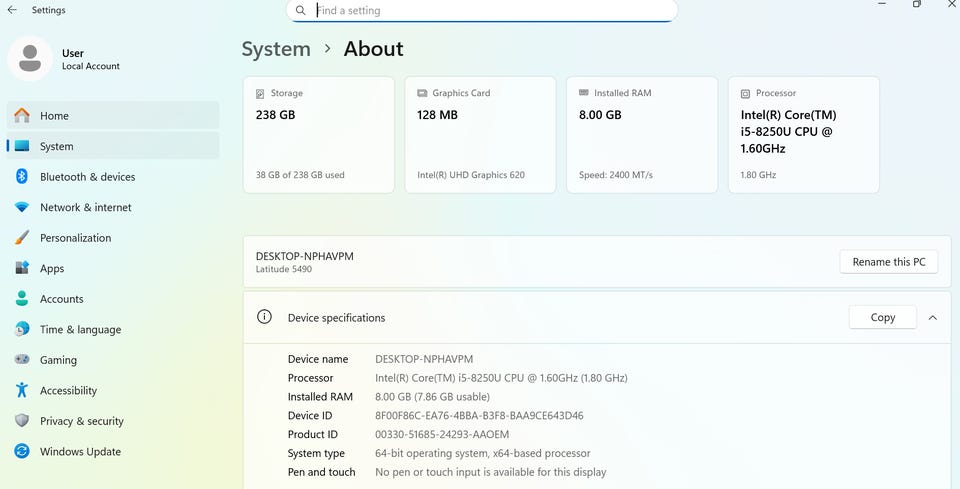Focus the Find a setting search box
The image size is (960, 489).
tap(490, 11)
